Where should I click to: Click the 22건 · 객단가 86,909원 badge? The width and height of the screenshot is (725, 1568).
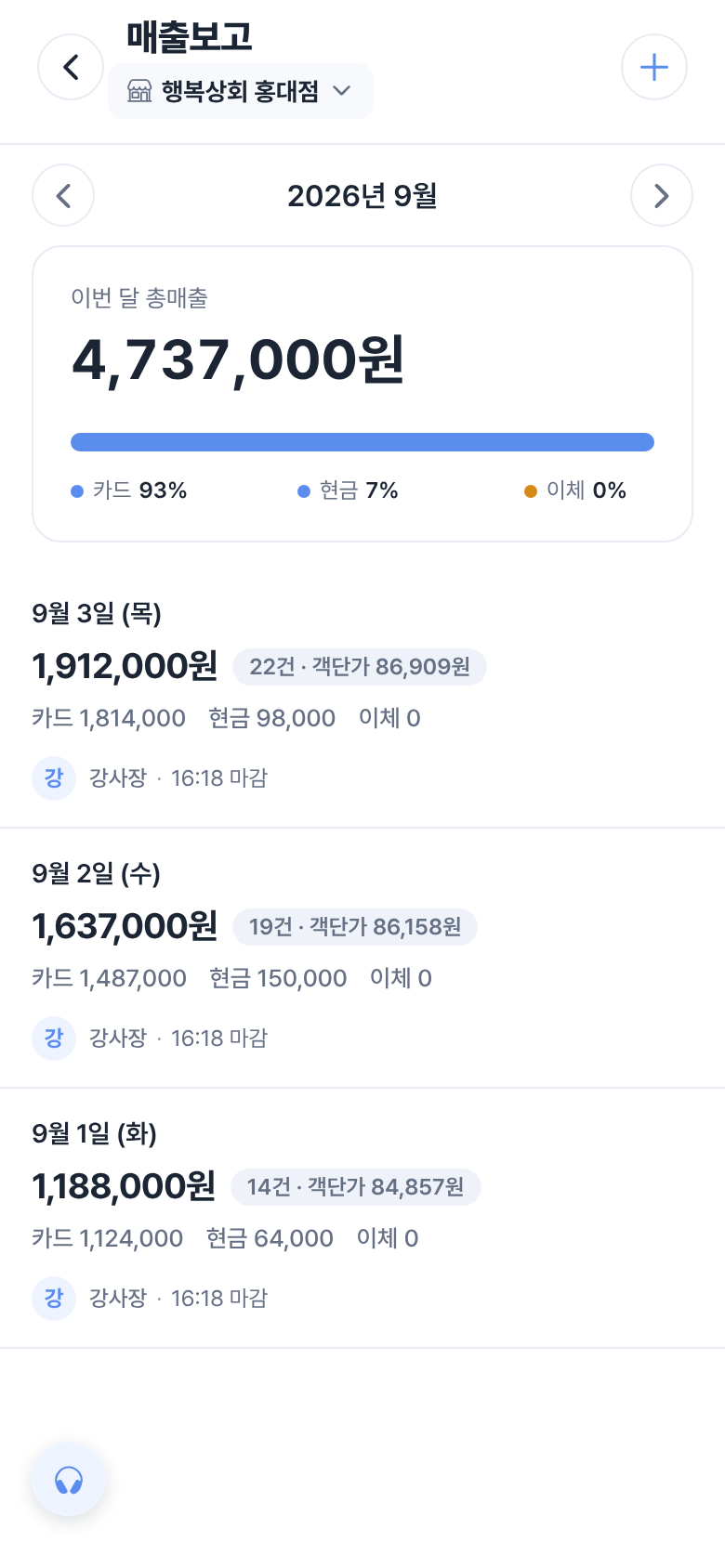(x=360, y=667)
